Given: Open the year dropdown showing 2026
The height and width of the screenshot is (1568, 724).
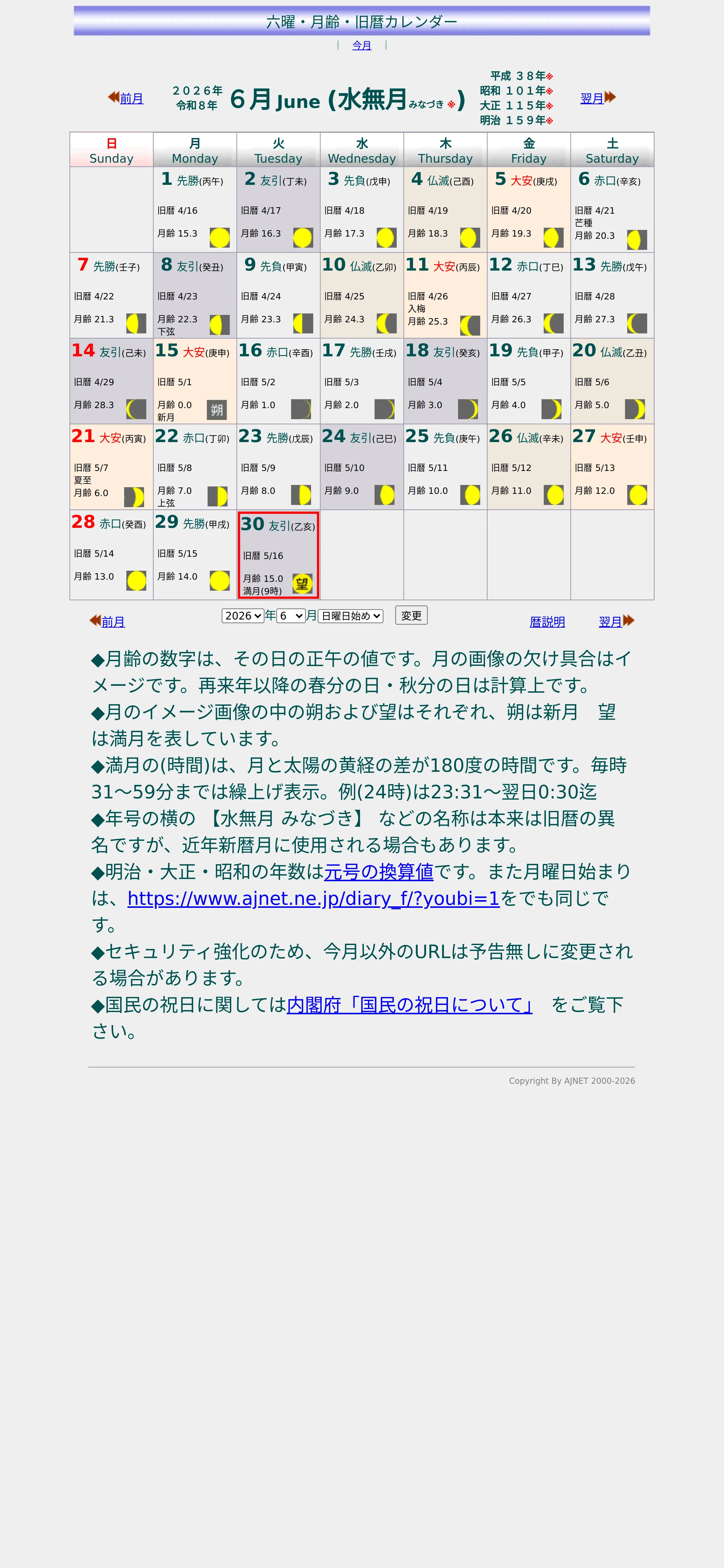Looking at the screenshot, I should pyautogui.click(x=243, y=616).
